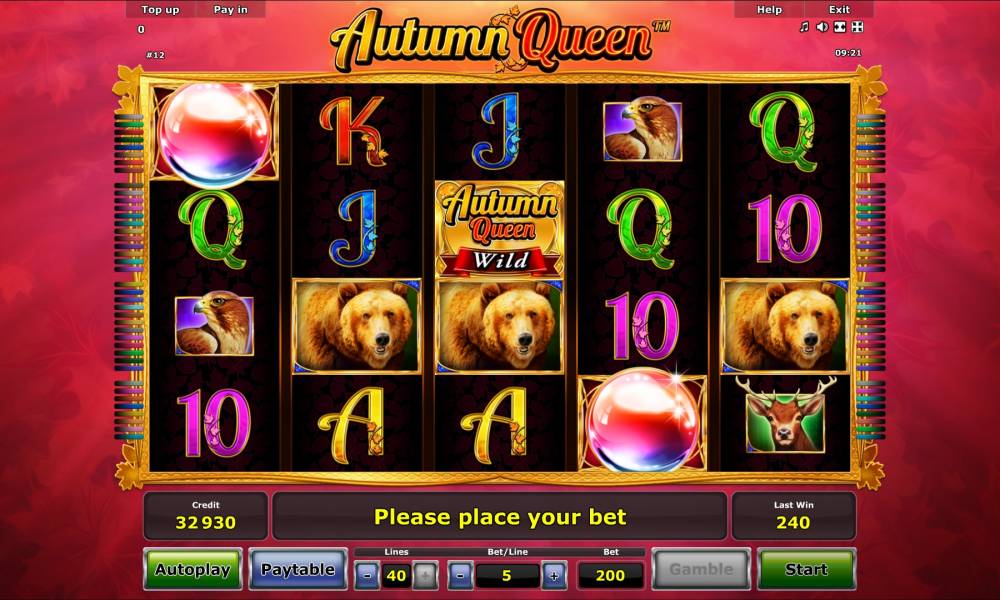Image resolution: width=1000 pixels, height=600 pixels.
Task: Click the Autumn Queen Wild symbol
Action: 499,229
